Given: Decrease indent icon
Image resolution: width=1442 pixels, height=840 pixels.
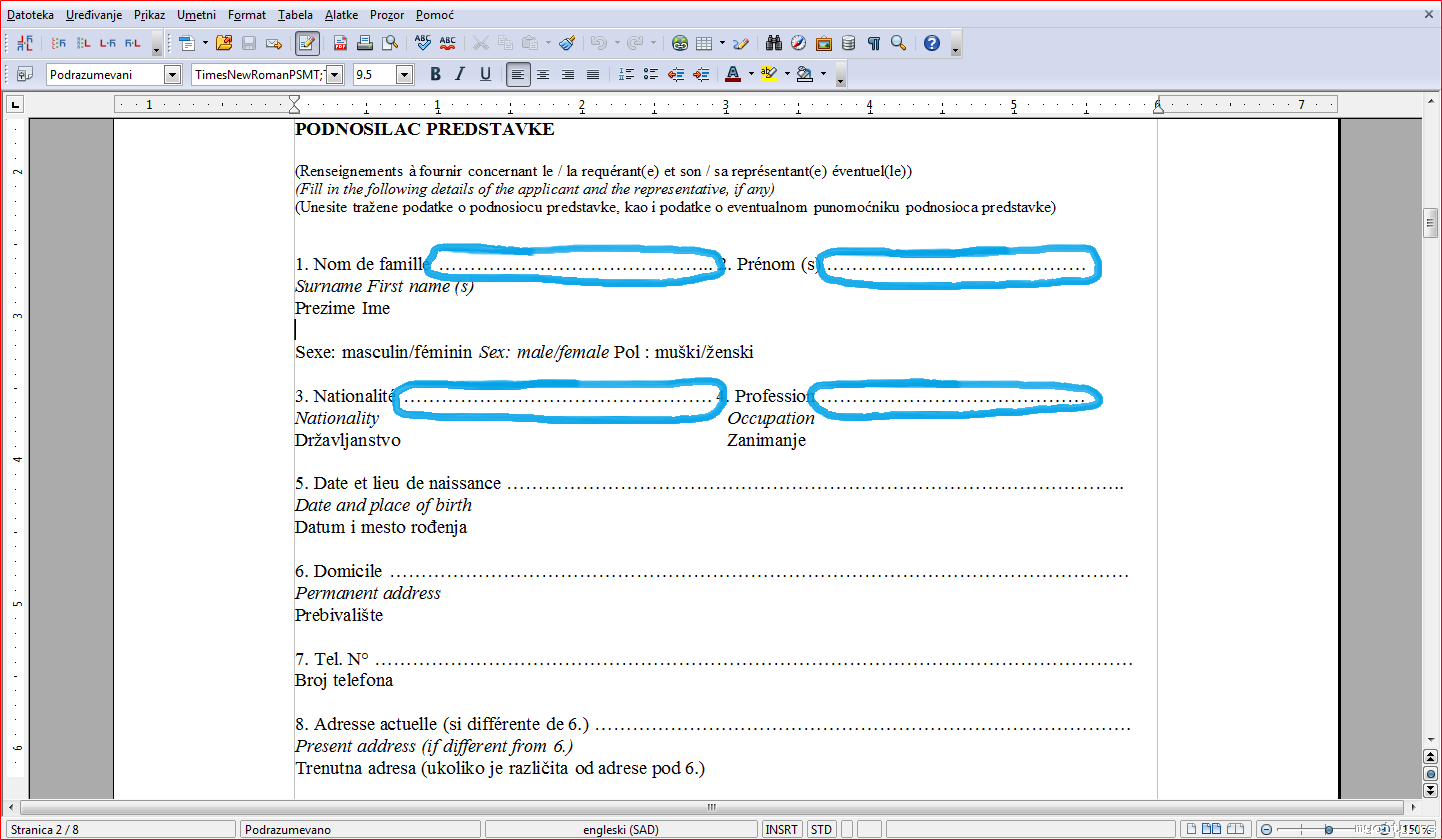Looking at the screenshot, I should (676, 74).
